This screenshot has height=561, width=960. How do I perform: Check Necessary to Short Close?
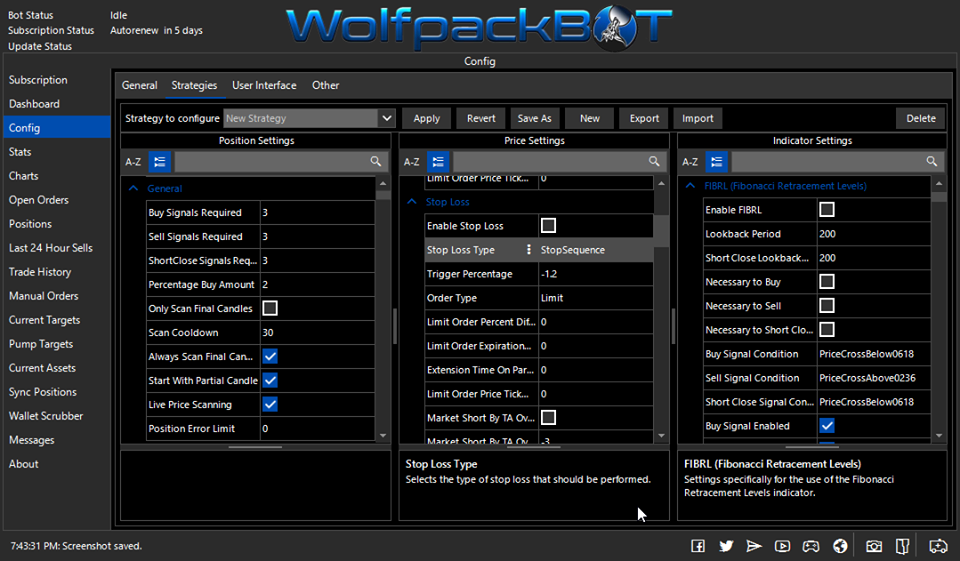tap(827, 329)
